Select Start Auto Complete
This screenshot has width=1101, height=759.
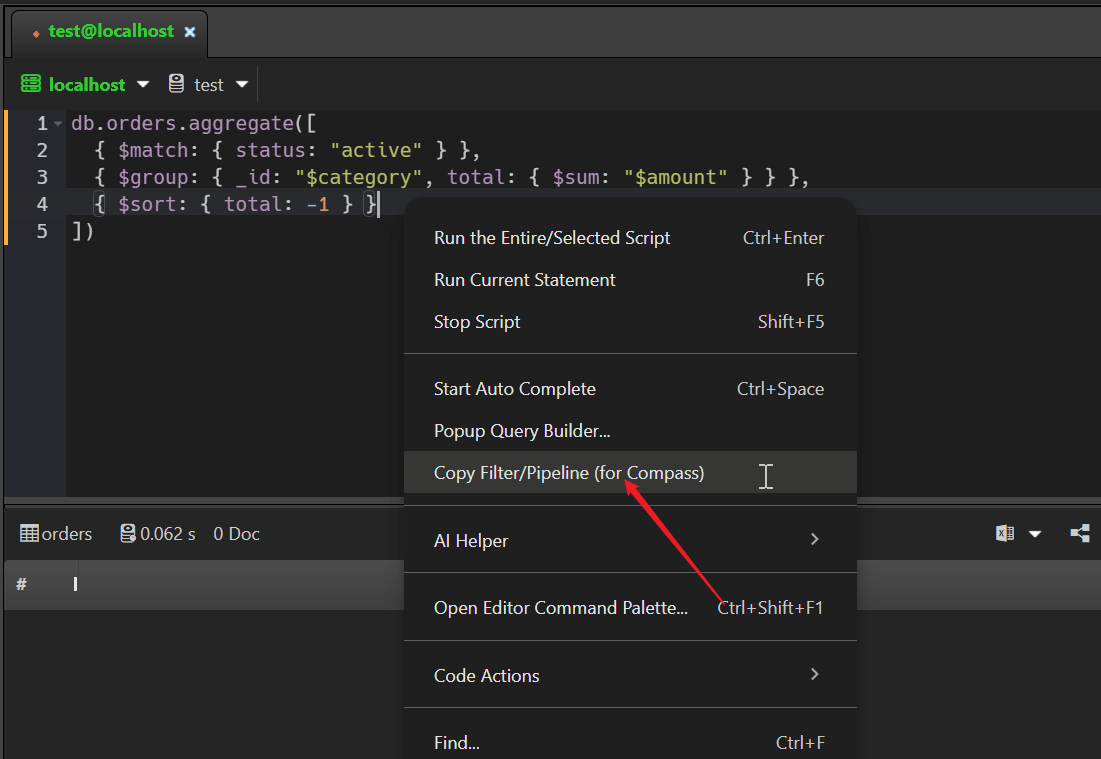pos(630,389)
